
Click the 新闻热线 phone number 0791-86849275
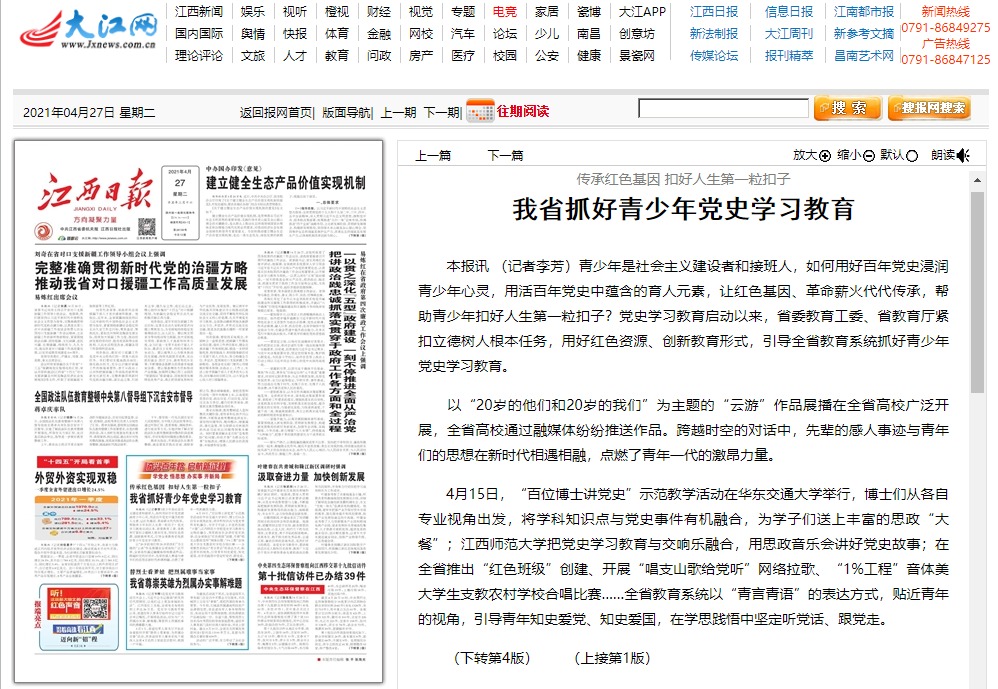coord(945,28)
